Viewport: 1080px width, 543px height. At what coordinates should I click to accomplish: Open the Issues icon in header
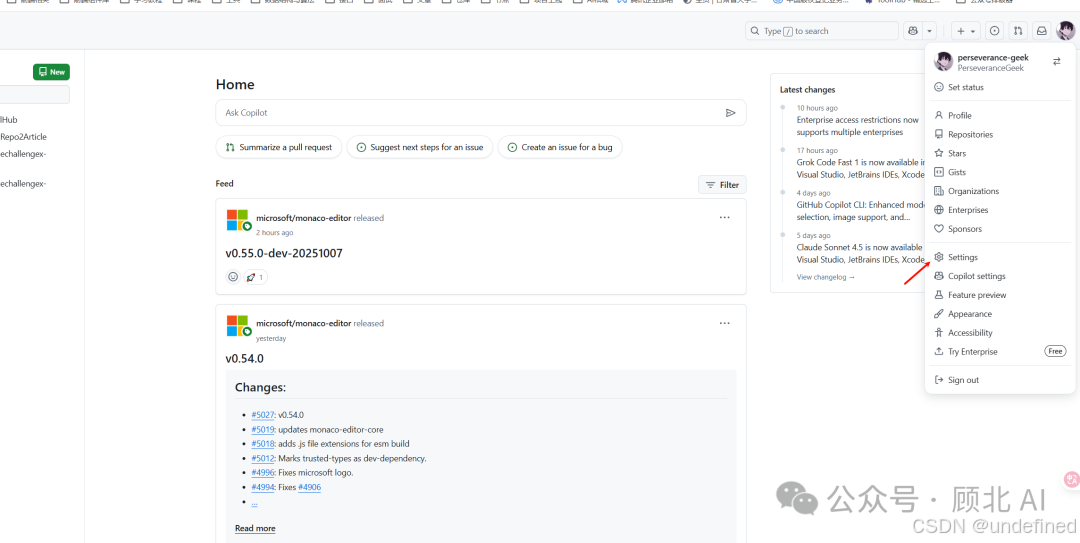994,31
